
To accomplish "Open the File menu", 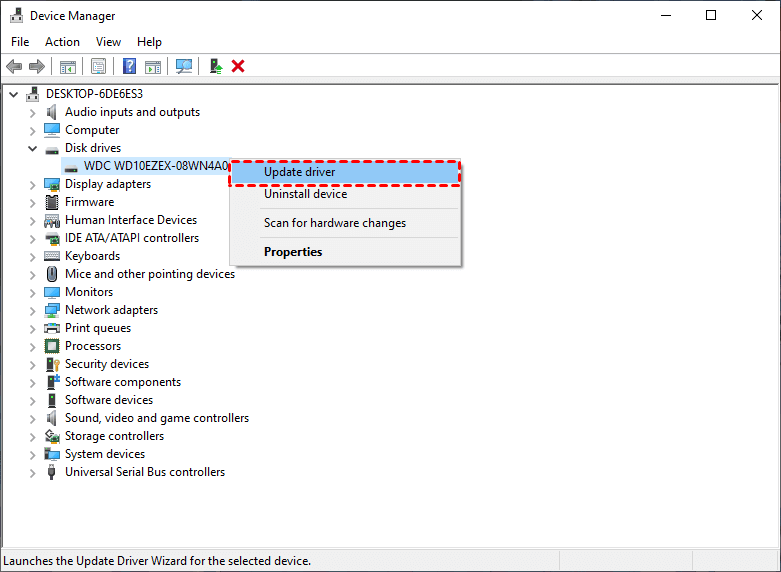I will click(x=20, y=42).
